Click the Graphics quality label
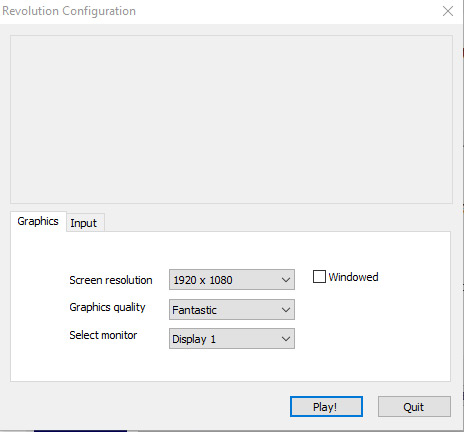464x432 pixels. pyautogui.click(x=107, y=307)
